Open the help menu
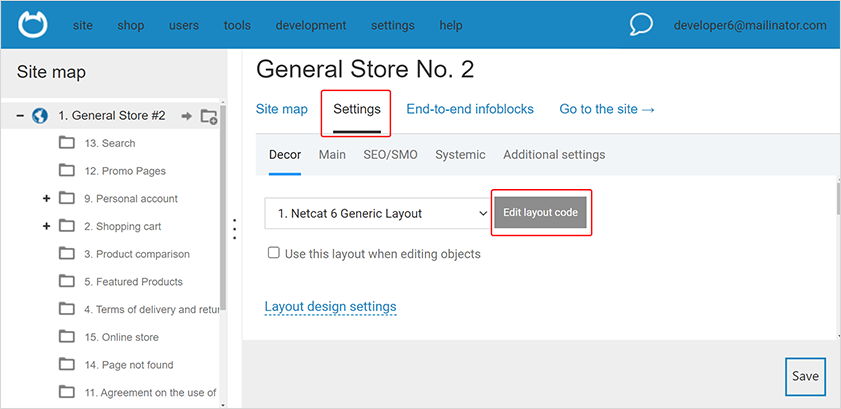Screen dimensions: 841x409 point(451,25)
